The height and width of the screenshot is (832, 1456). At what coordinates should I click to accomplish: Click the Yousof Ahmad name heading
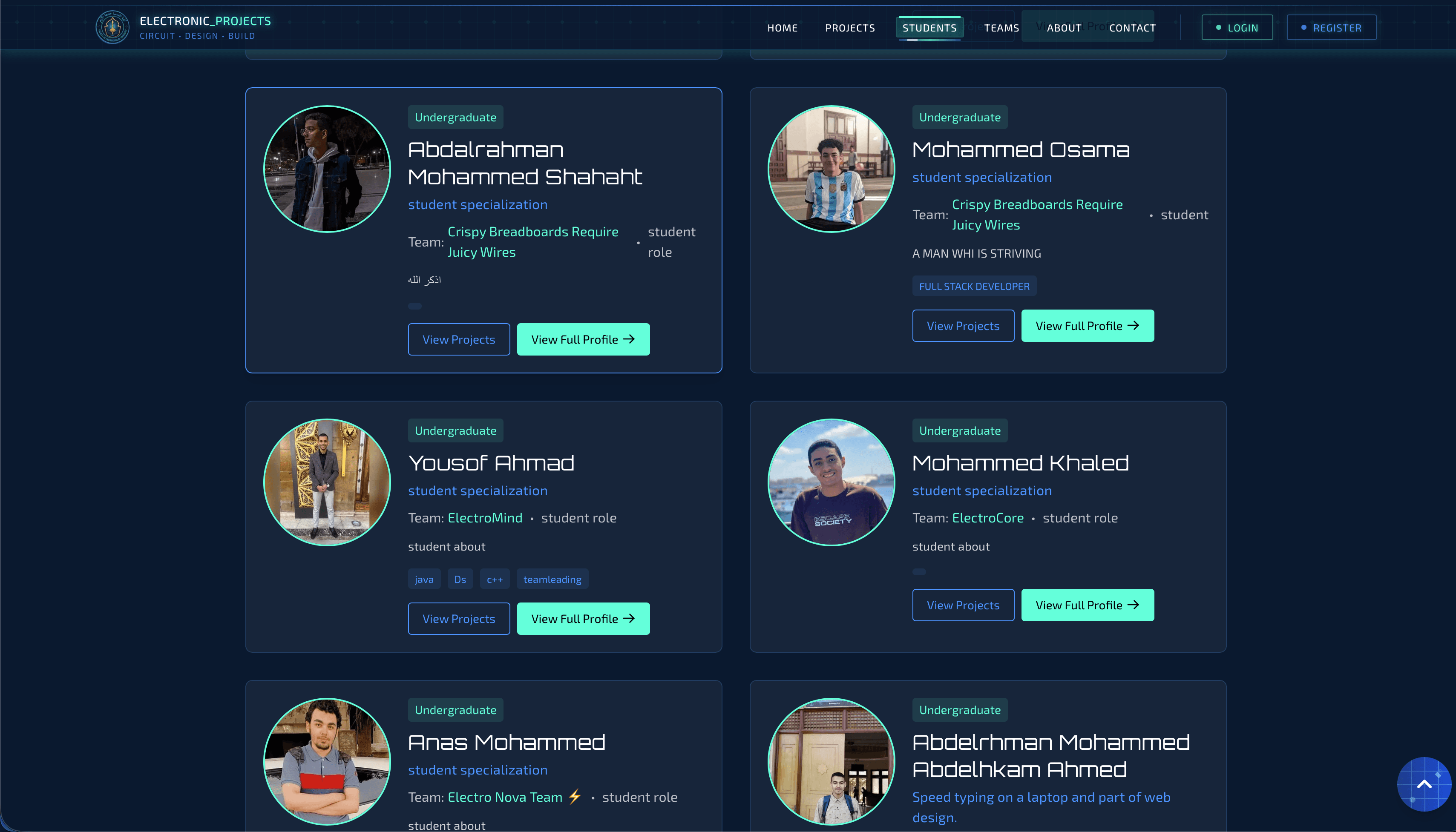click(491, 463)
